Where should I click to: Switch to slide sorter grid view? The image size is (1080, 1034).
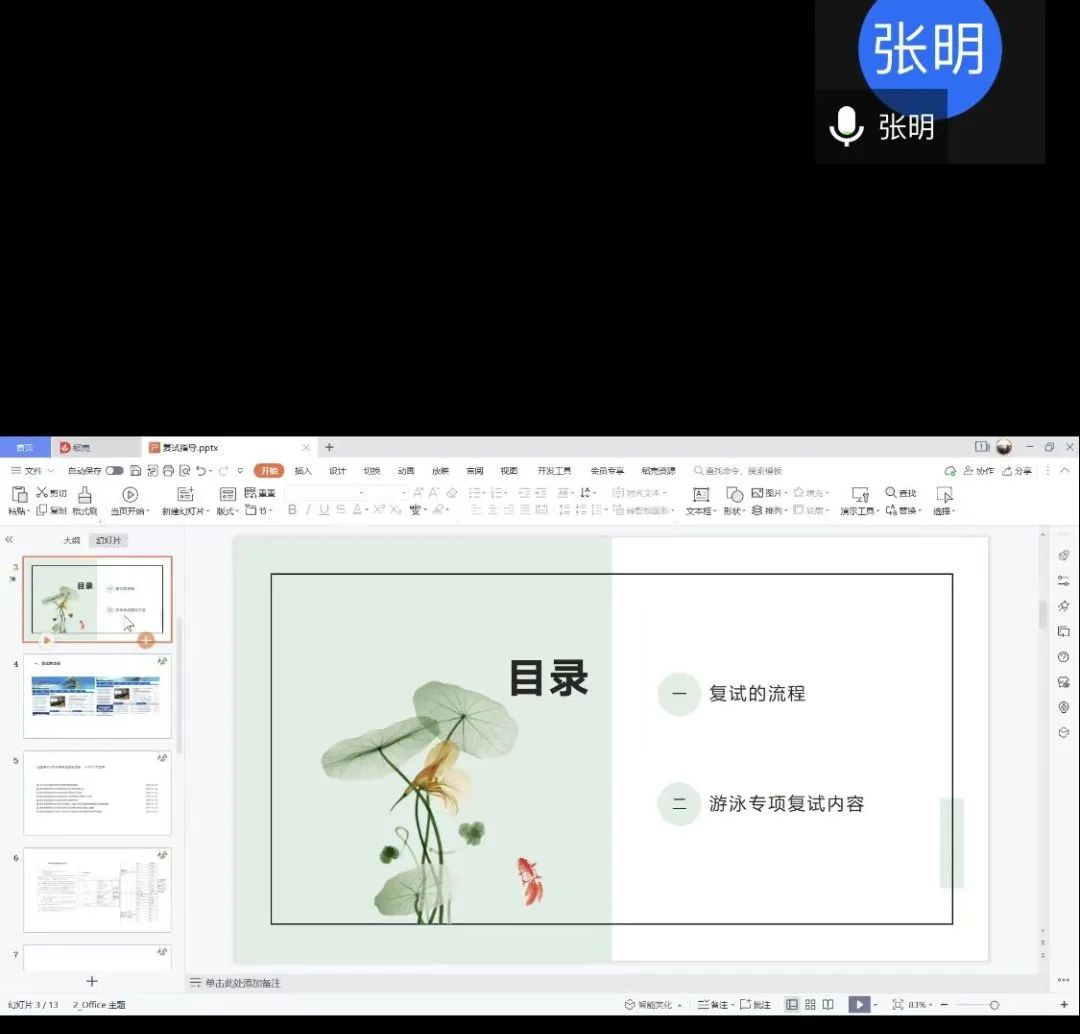point(810,1004)
